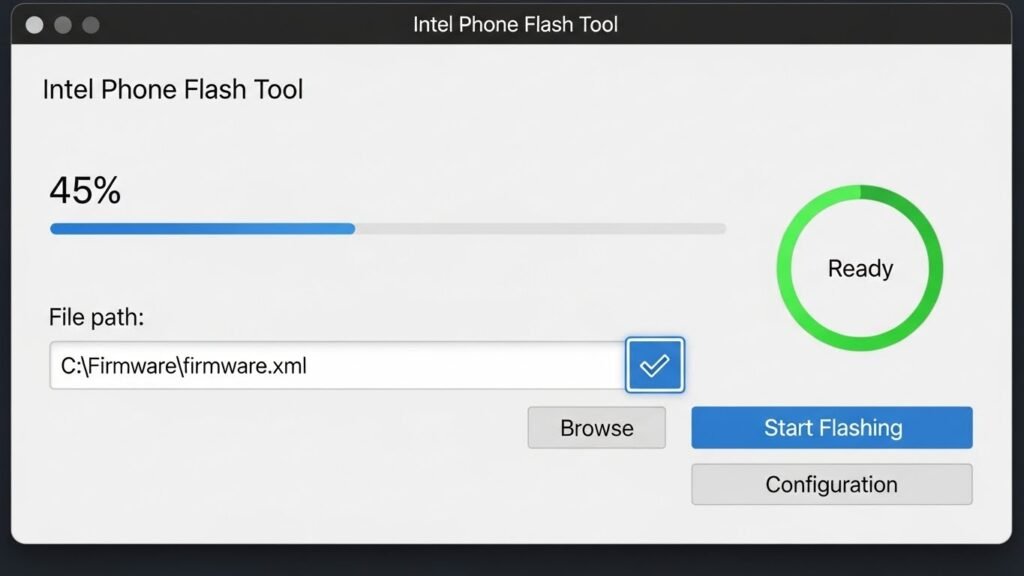Click the Configuration button below Start Flashing

click(831, 484)
